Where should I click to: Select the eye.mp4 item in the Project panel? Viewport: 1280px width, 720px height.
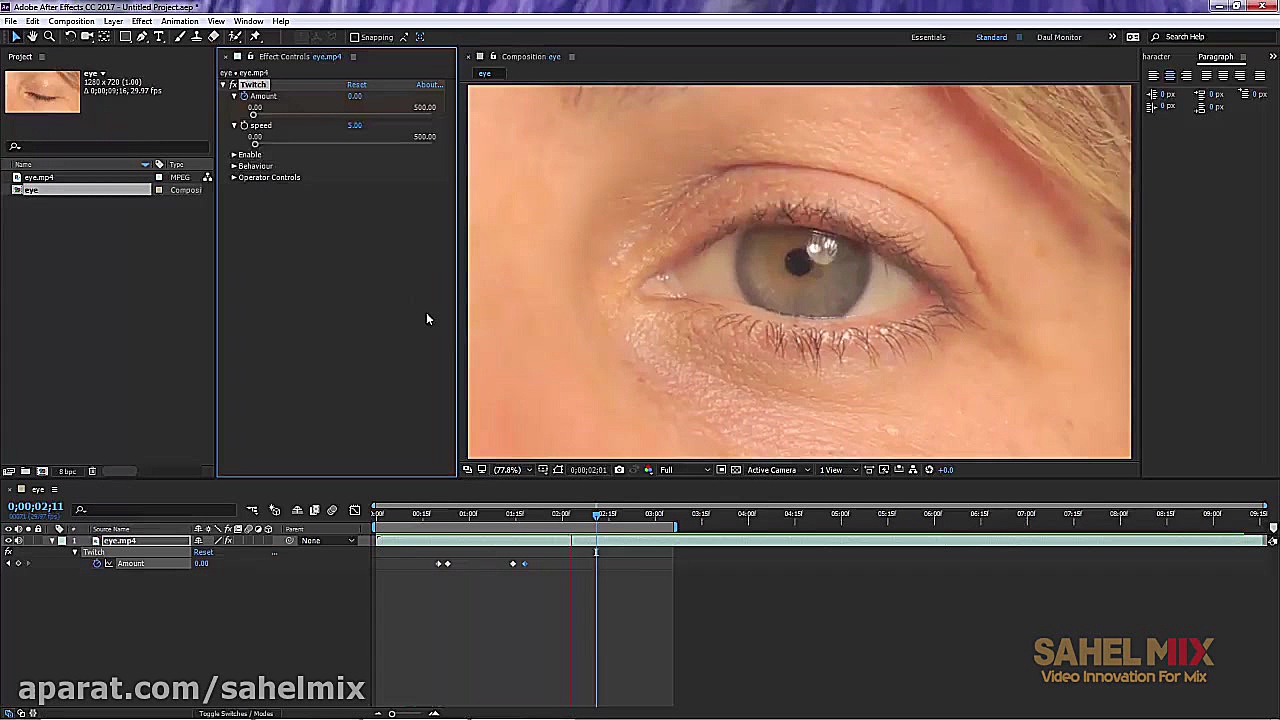[40, 177]
